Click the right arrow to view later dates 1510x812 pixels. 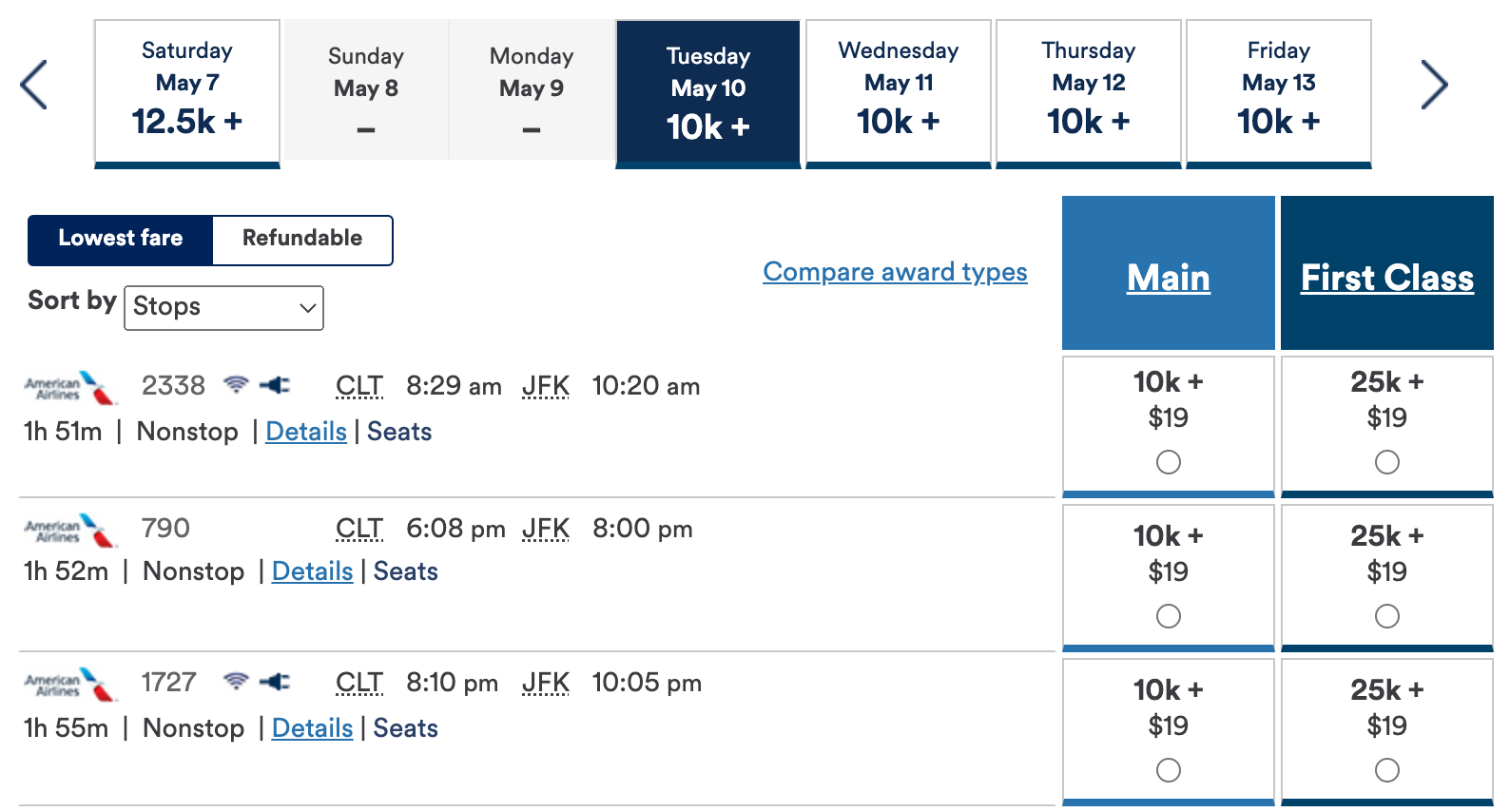pyautogui.click(x=1435, y=84)
